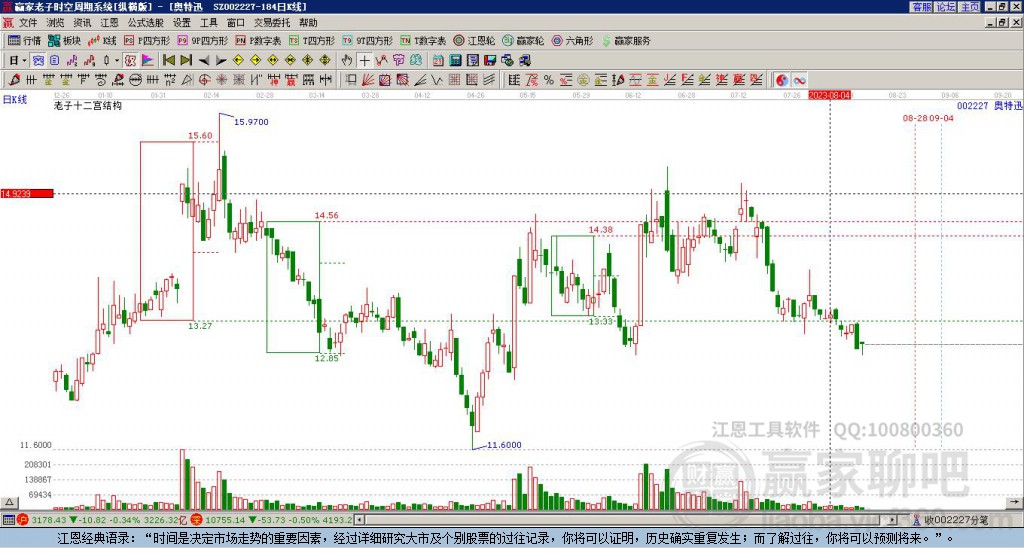
Task: Move chart right with black arrow
Action: coord(221,61)
